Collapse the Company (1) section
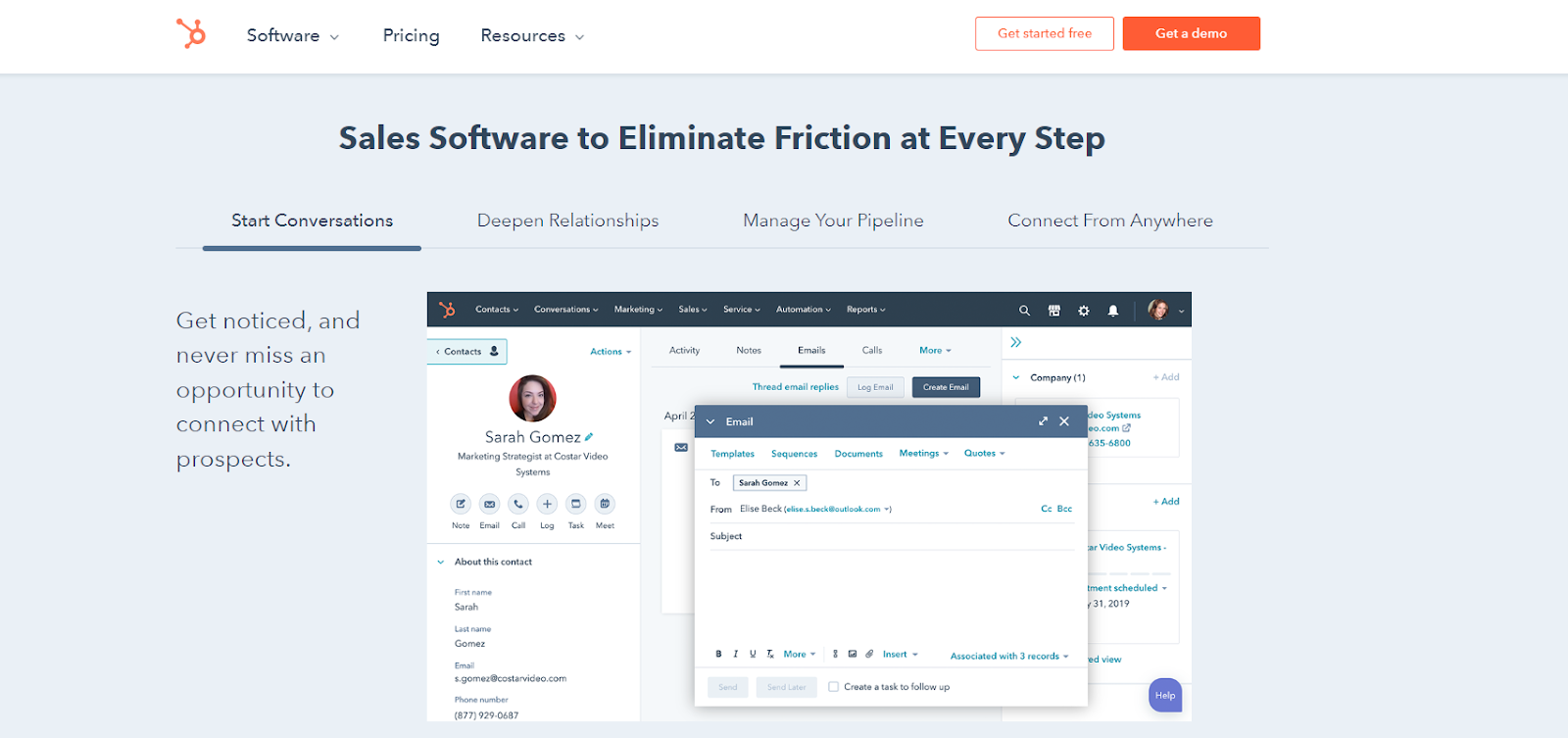 point(1016,377)
